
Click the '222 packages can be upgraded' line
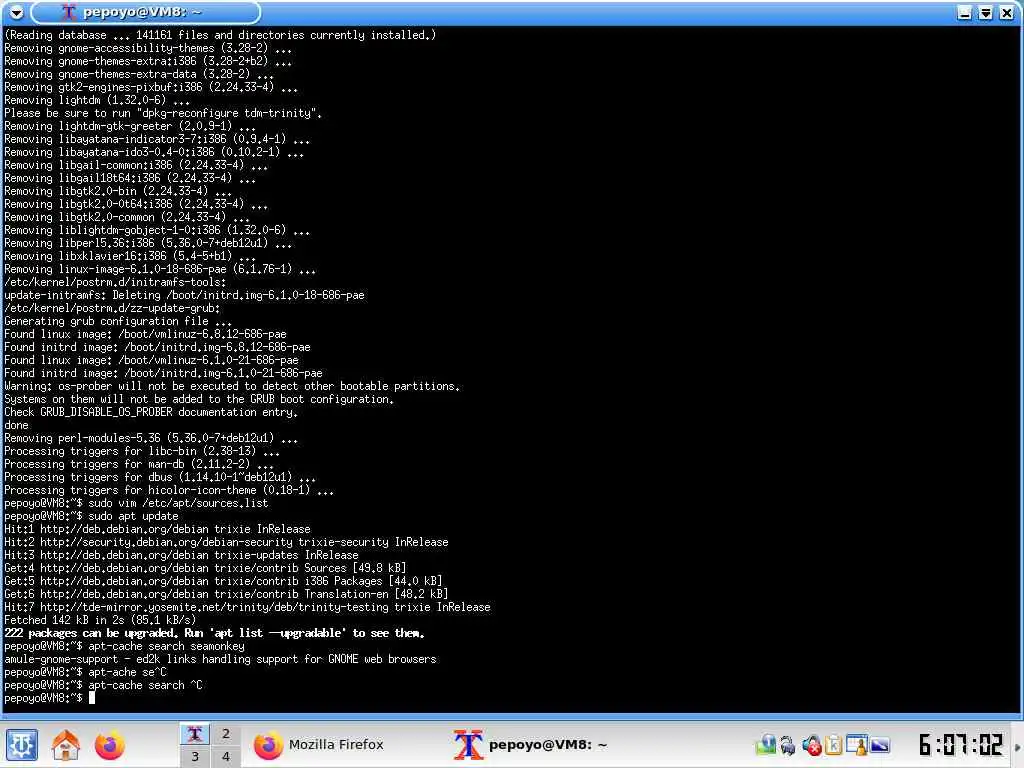click(214, 633)
